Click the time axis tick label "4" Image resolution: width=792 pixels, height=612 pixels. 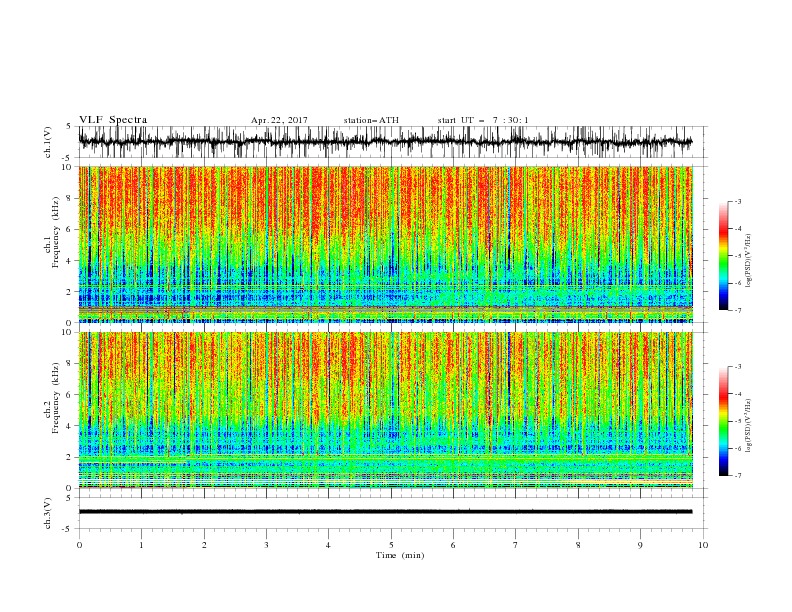pos(328,545)
